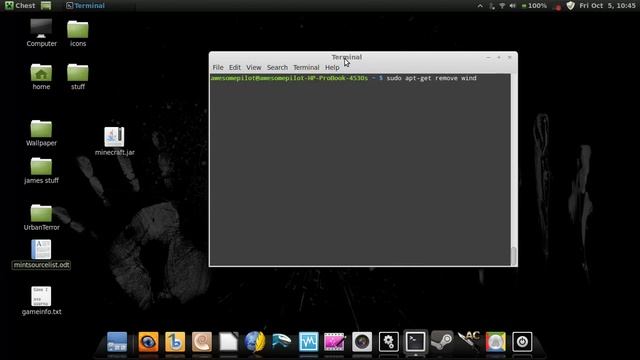Viewport: 640px width, 360px height.
Task: Open the Search menu in Terminal
Action: [x=277, y=67]
